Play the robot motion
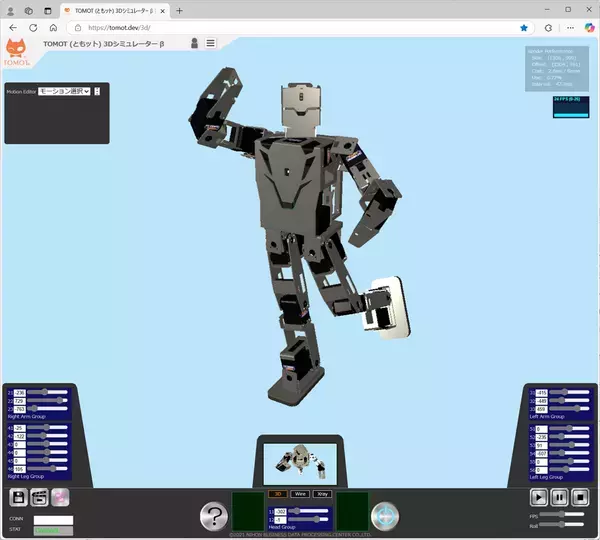This screenshot has height=540, width=600. [x=538, y=497]
